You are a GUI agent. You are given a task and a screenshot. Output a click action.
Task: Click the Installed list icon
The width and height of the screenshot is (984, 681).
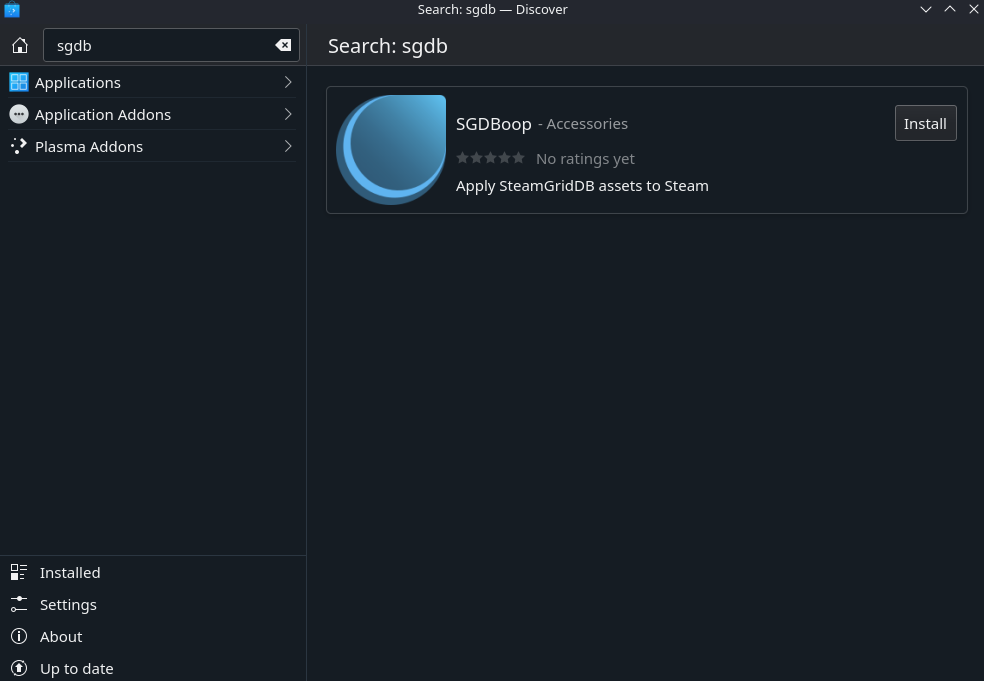point(19,572)
